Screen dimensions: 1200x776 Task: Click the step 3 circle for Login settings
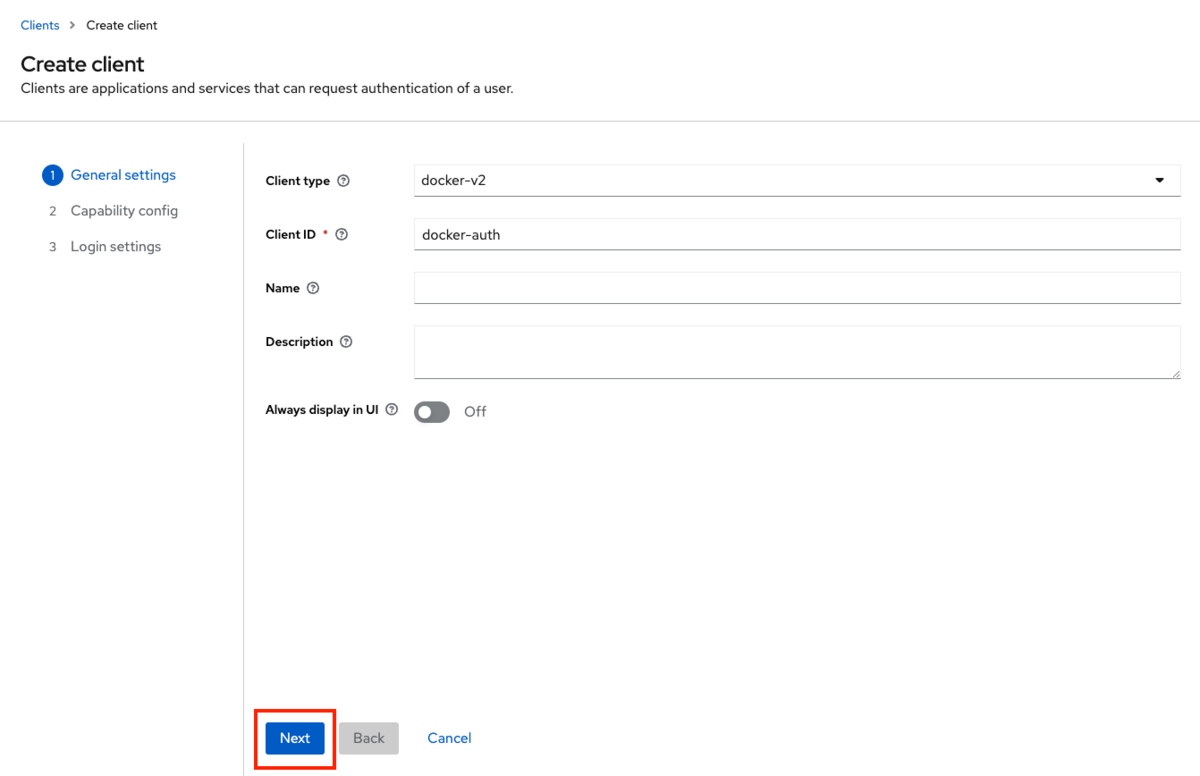[x=52, y=246]
